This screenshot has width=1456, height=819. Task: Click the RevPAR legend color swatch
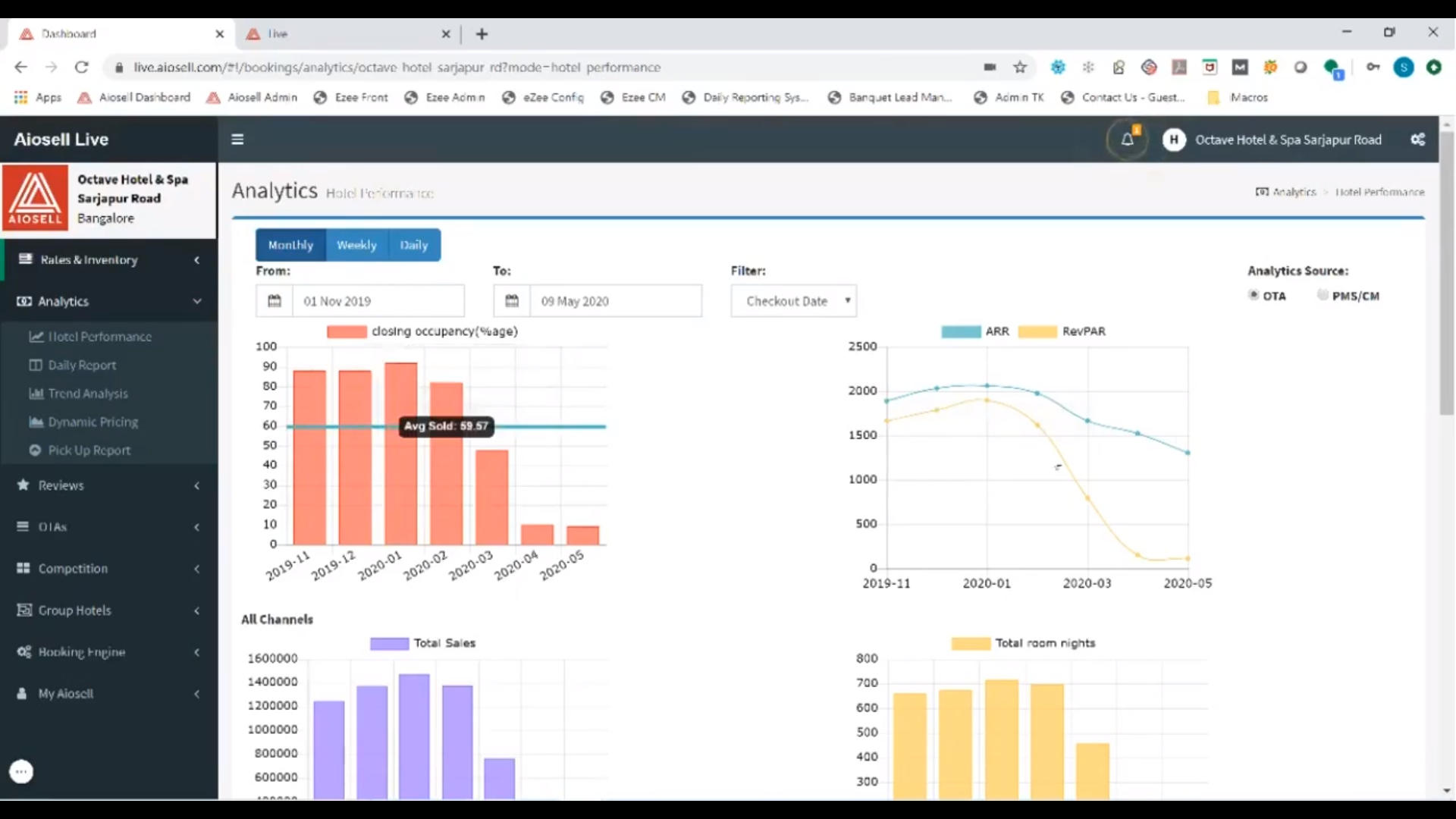tap(1037, 331)
